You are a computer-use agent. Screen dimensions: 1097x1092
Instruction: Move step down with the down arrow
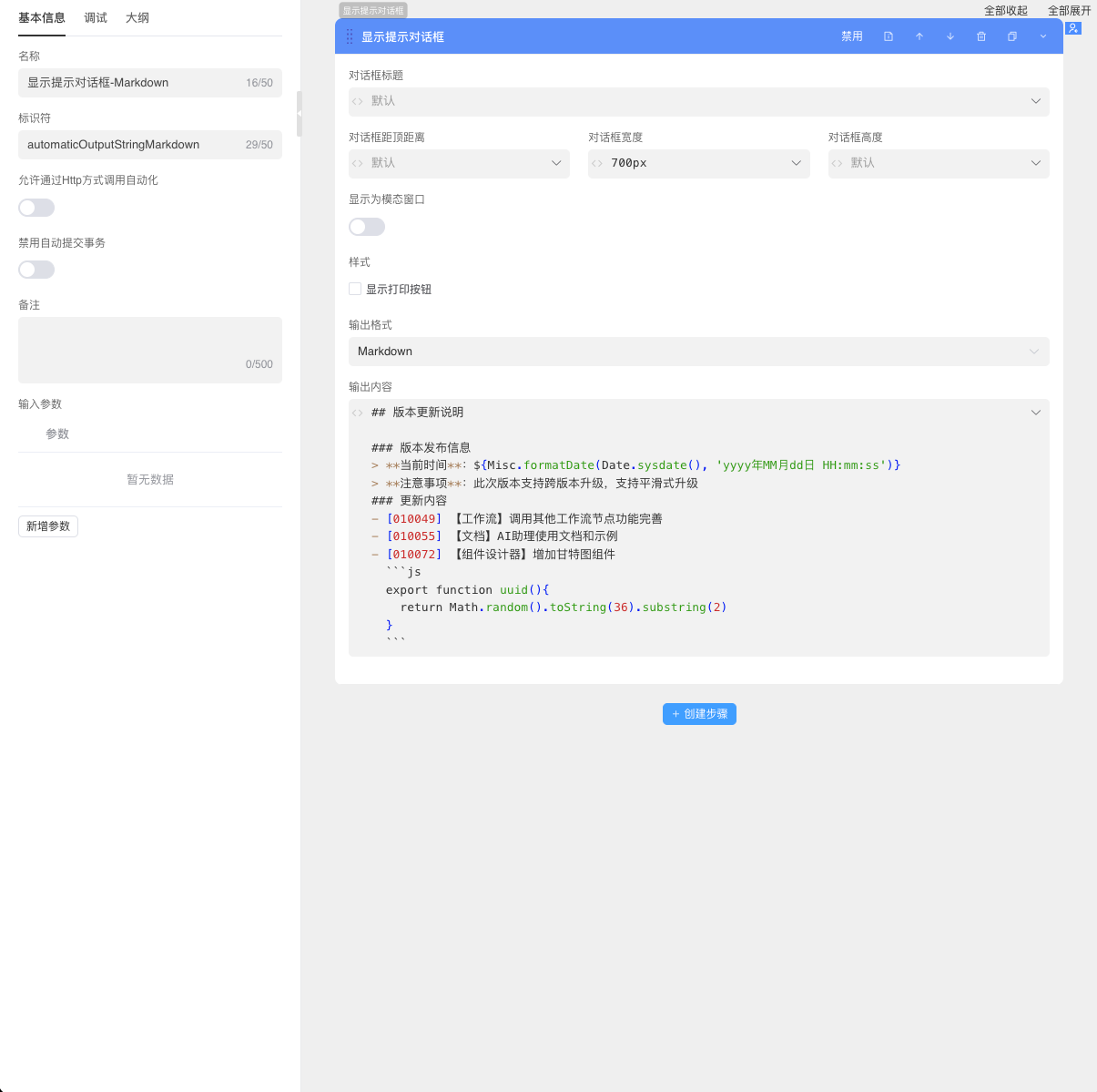point(950,36)
